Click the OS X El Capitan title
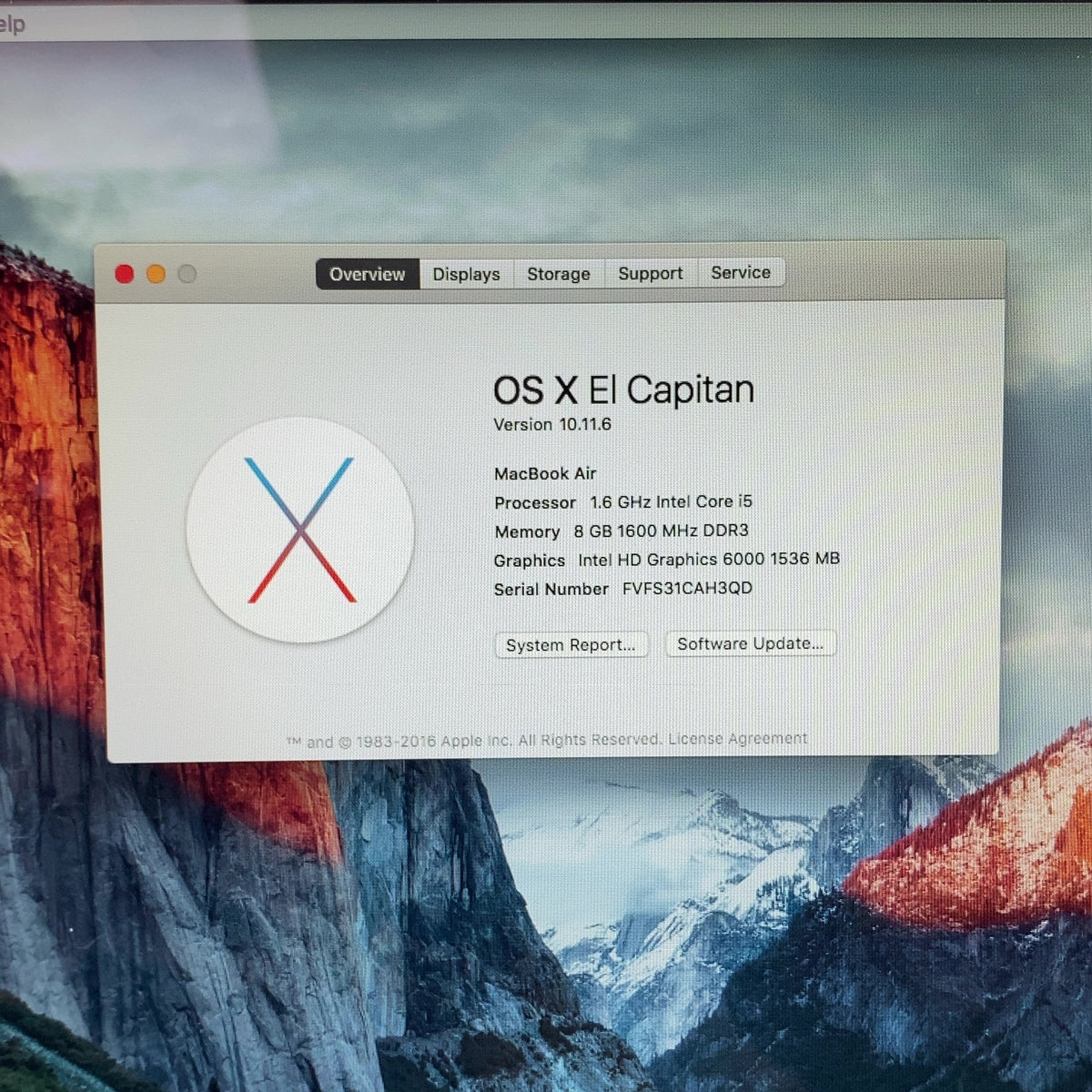1092x1092 pixels. pyautogui.click(x=623, y=390)
